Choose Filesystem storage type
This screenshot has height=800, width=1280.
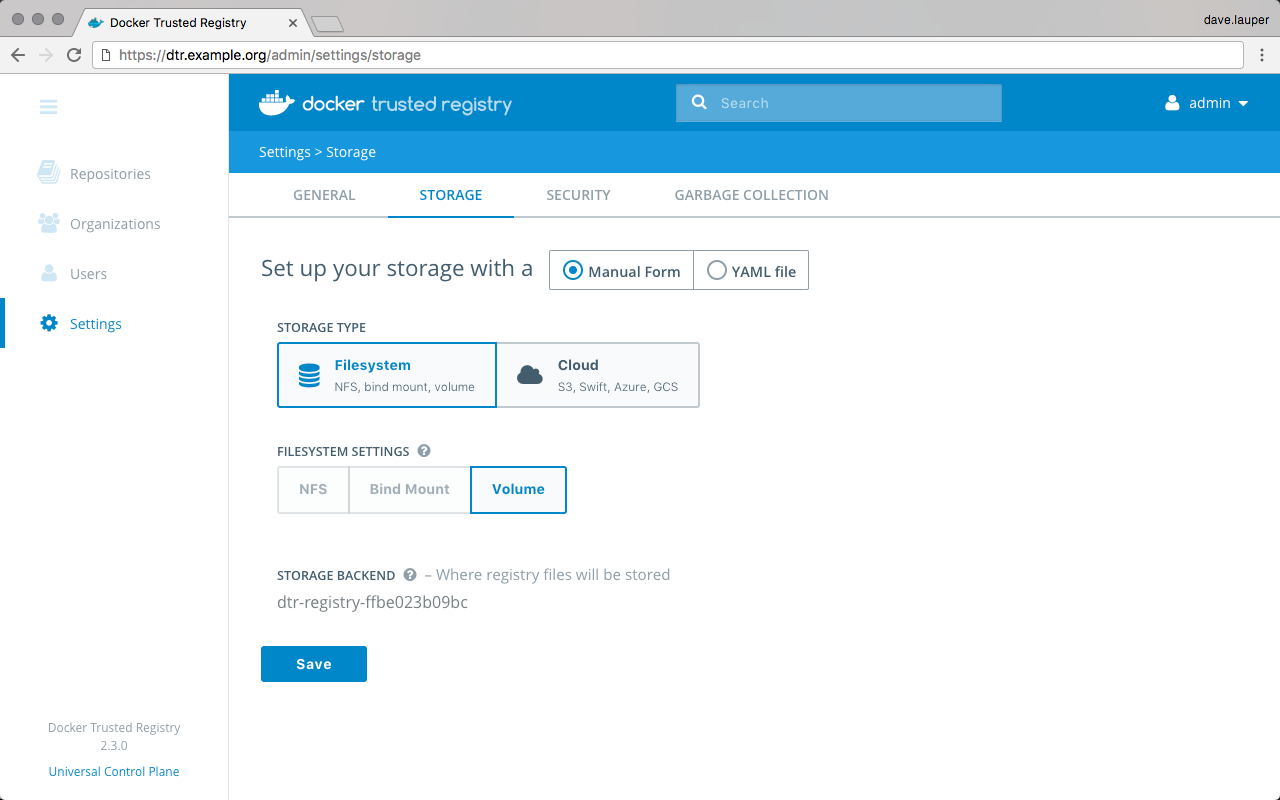[387, 375]
